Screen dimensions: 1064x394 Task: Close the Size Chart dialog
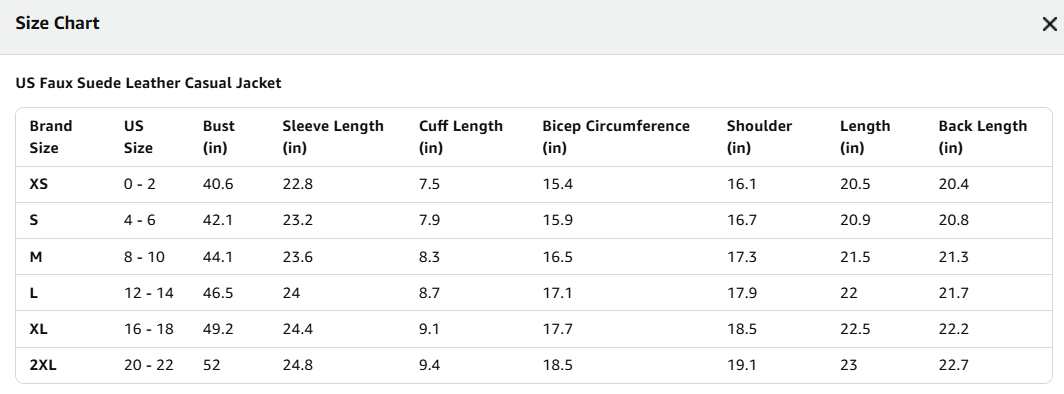(x=1049, y=24)
